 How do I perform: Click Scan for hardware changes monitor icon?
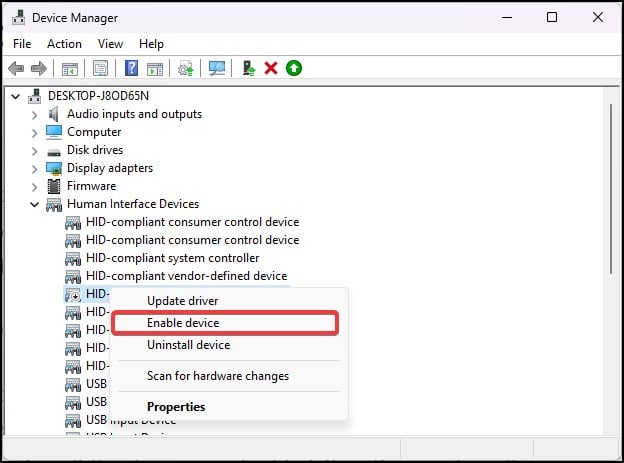(217, 68)
